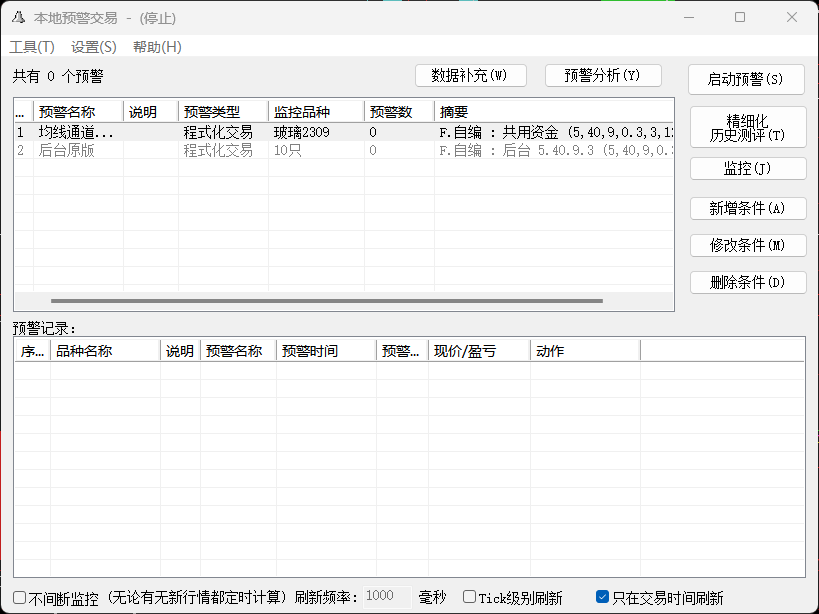Click the app icon in title bar
This screenshot has height=614, width=819.
tap(18, 18)
